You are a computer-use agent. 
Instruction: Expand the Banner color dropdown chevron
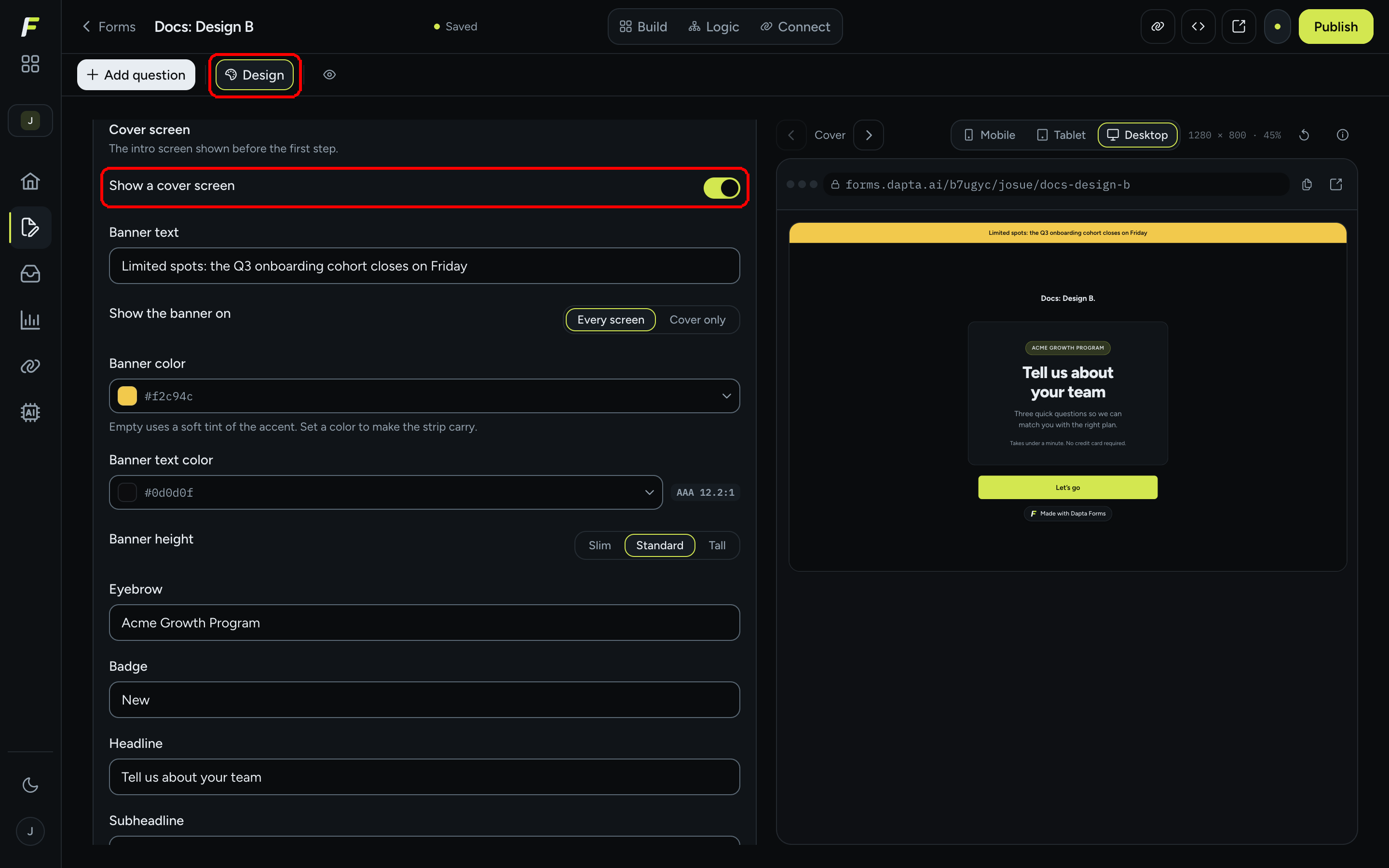pos(726,396)
